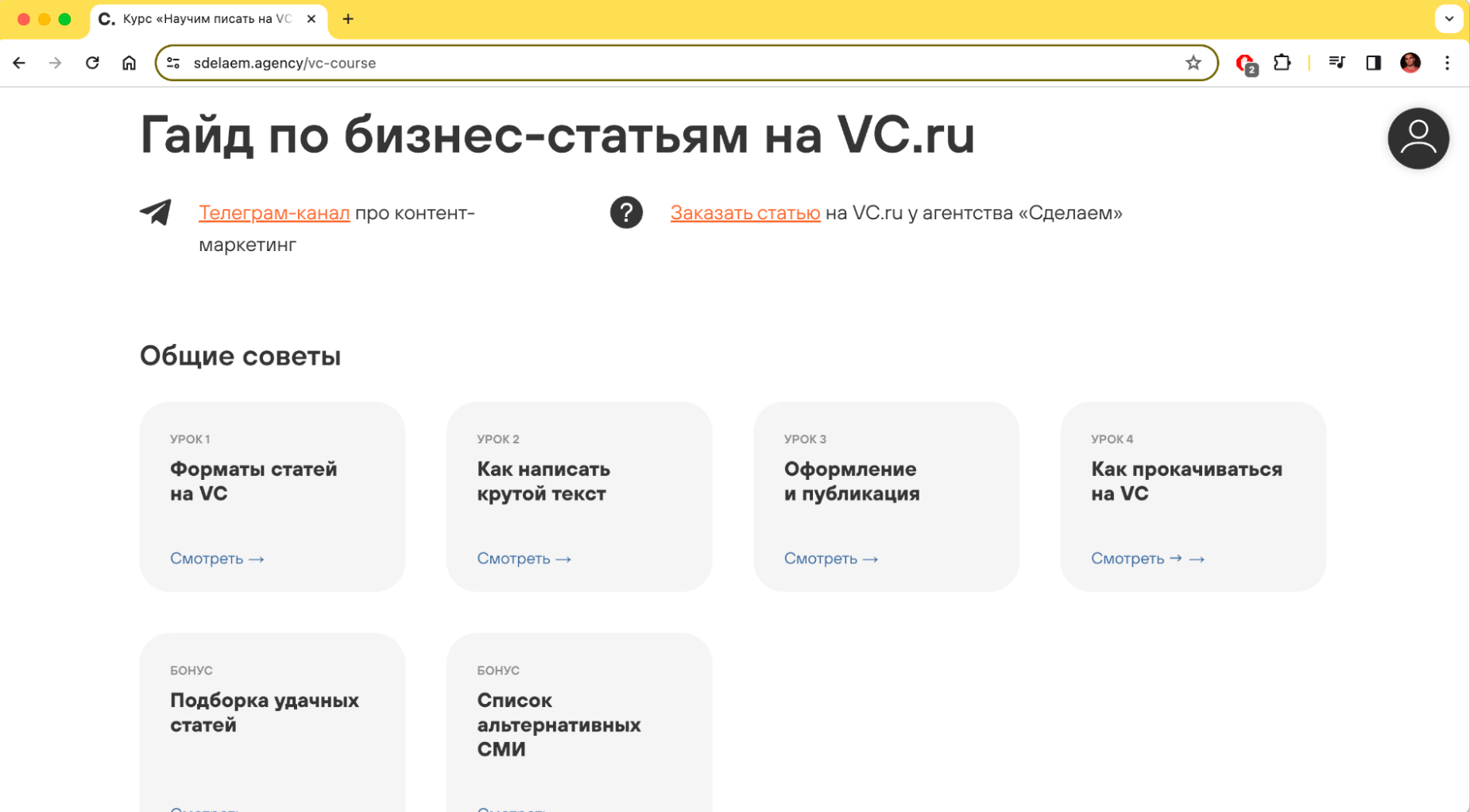Close the «Научим писать на VC» tab

point(311,19)
